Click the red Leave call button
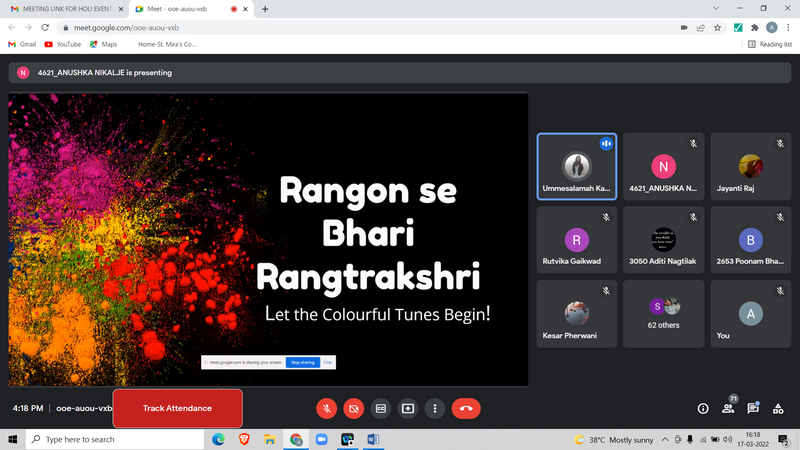Image resolution: width=800 pixels, height=450 pixels. [x=466, y=408]
